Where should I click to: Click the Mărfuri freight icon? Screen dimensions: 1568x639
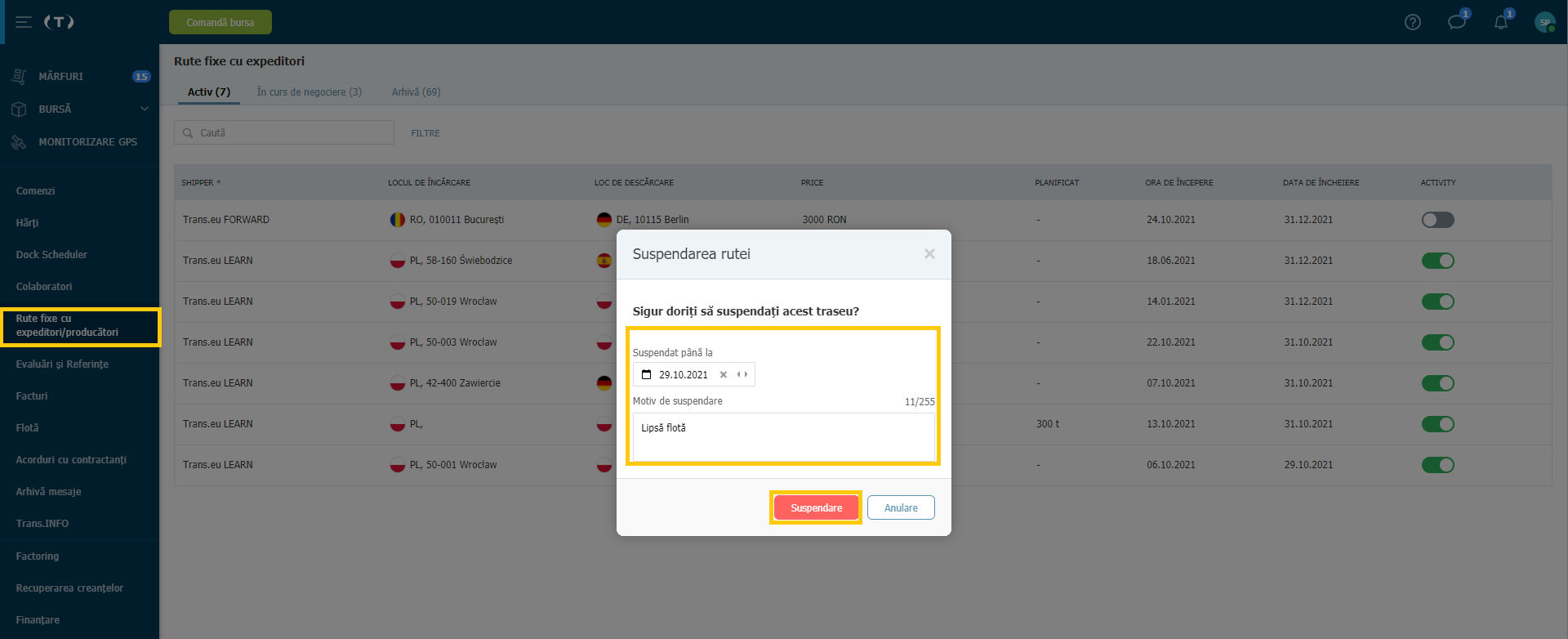pyautogui.click(x=20, y=76)
